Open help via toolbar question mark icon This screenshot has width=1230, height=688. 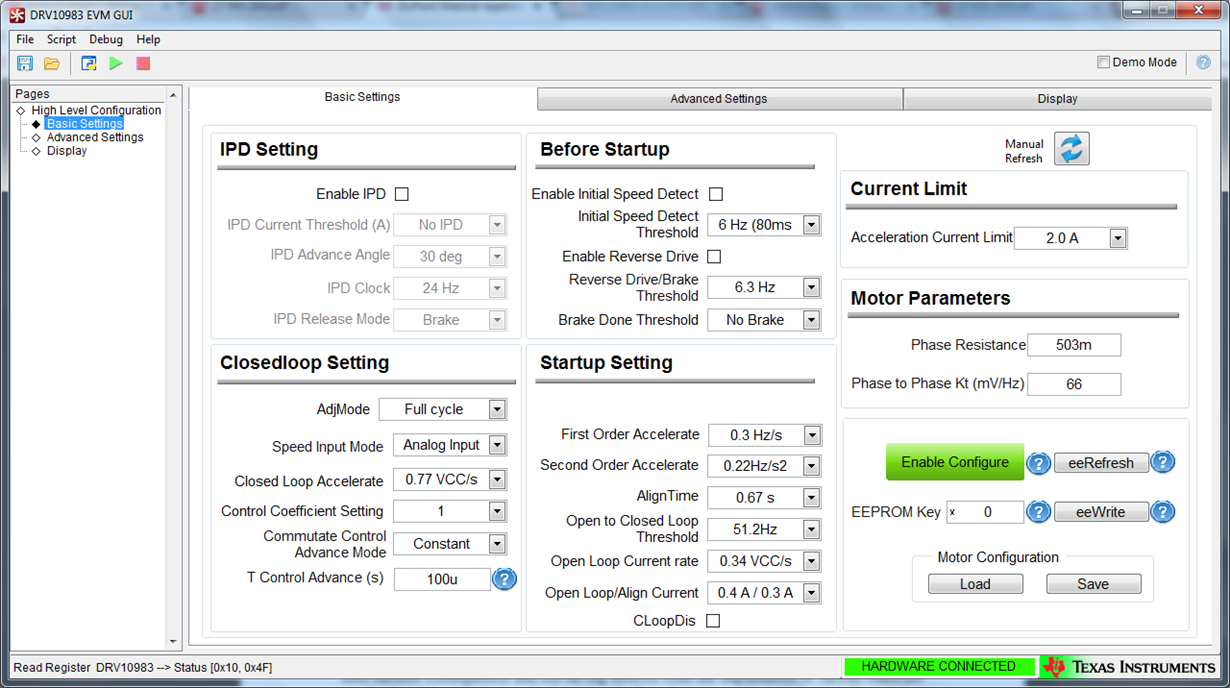point(1204,62)
